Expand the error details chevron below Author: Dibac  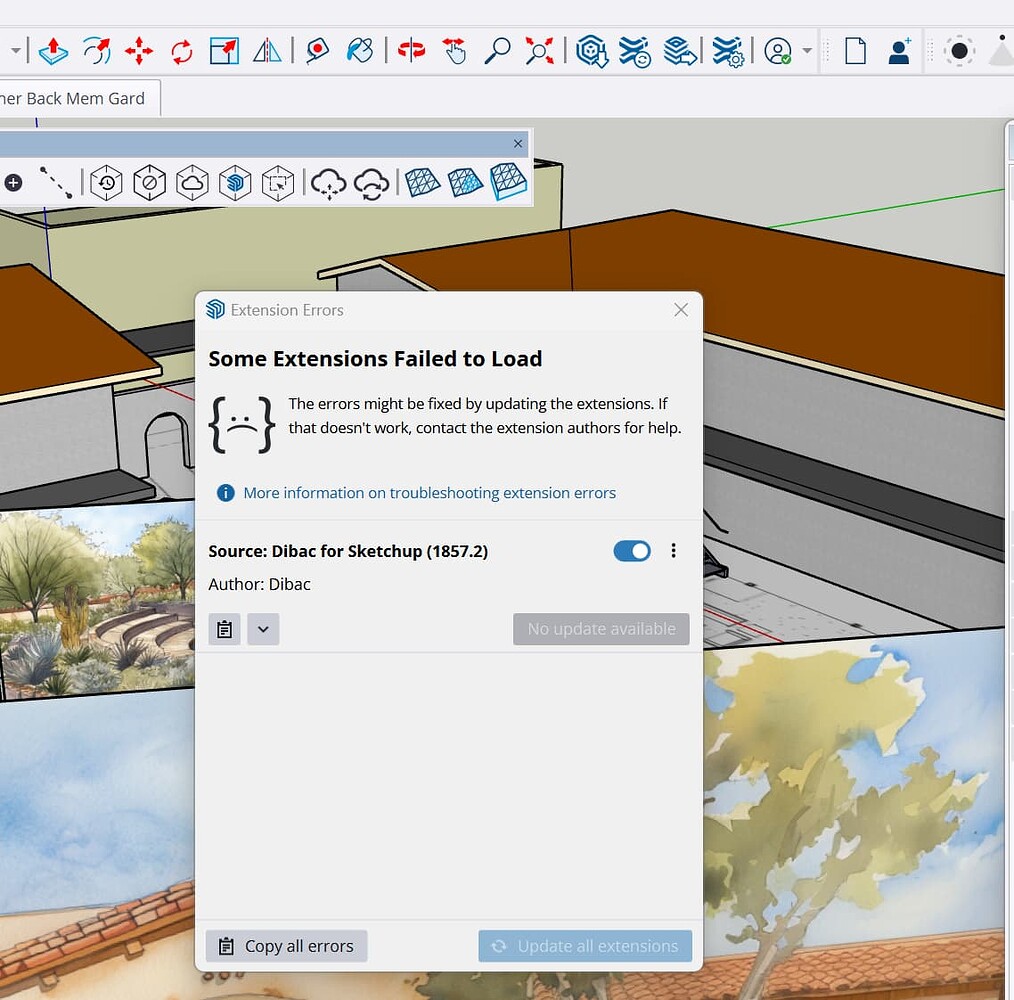click(262, 629)
